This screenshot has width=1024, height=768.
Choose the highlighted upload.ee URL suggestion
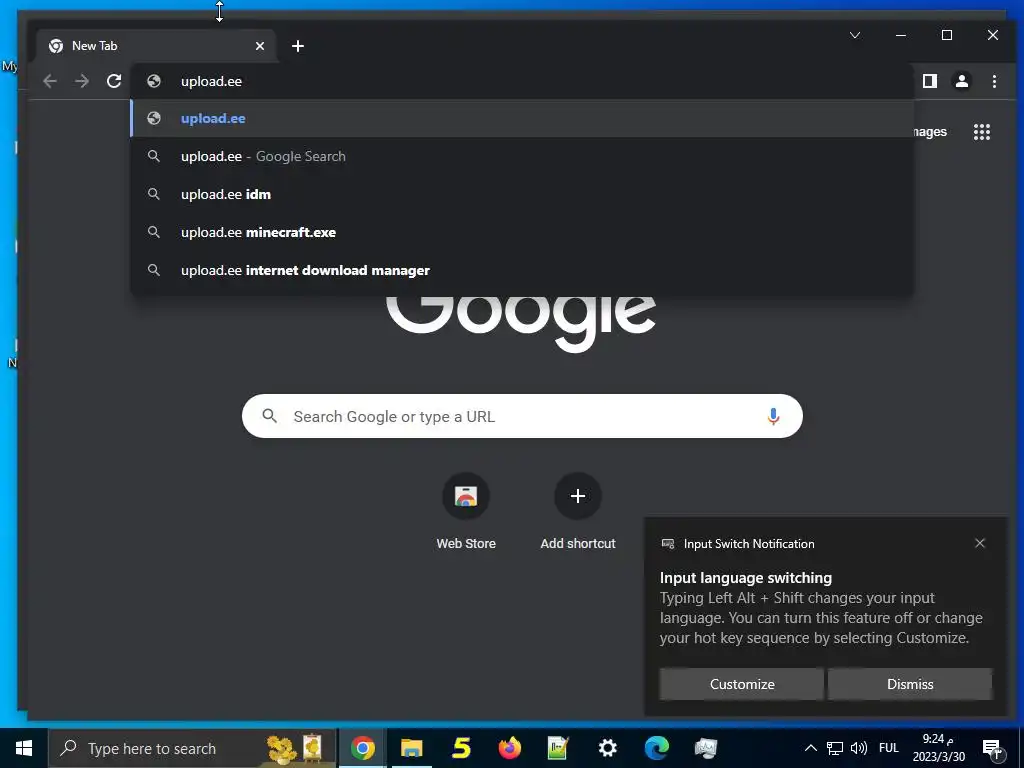click(x=522, y=118)
